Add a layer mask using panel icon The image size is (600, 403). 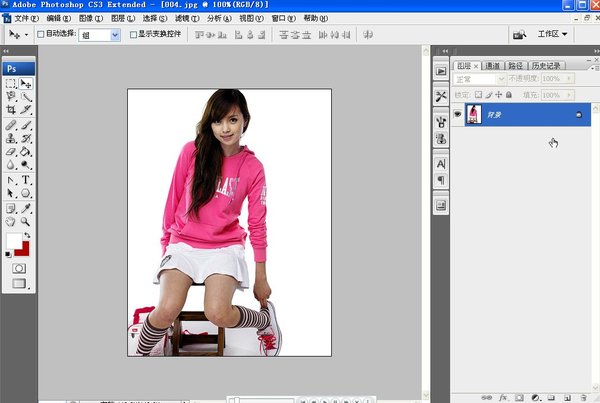tap(520, 397)
